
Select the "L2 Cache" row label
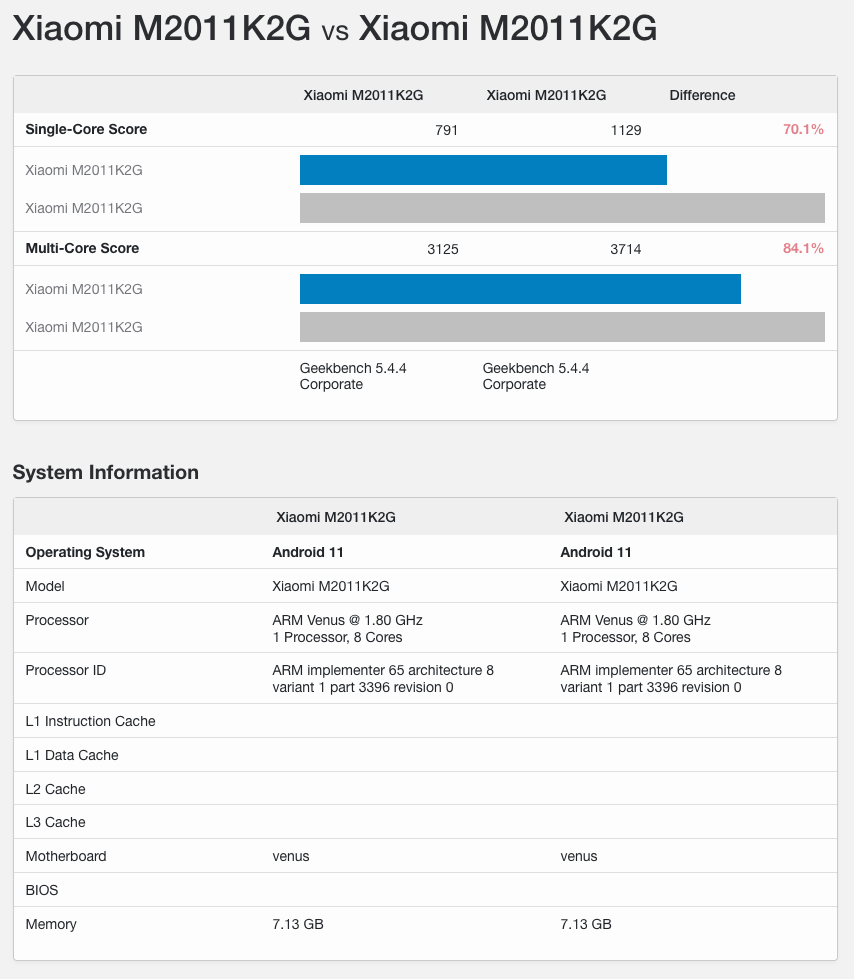[56, 789]
